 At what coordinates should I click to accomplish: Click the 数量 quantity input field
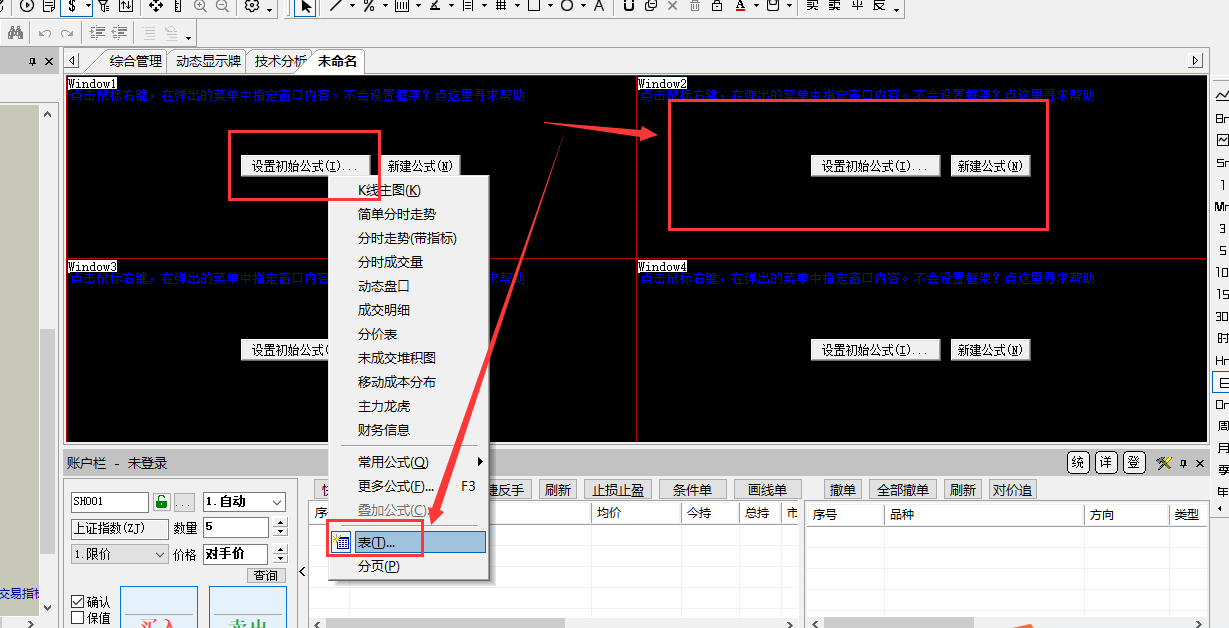(236, 527)
